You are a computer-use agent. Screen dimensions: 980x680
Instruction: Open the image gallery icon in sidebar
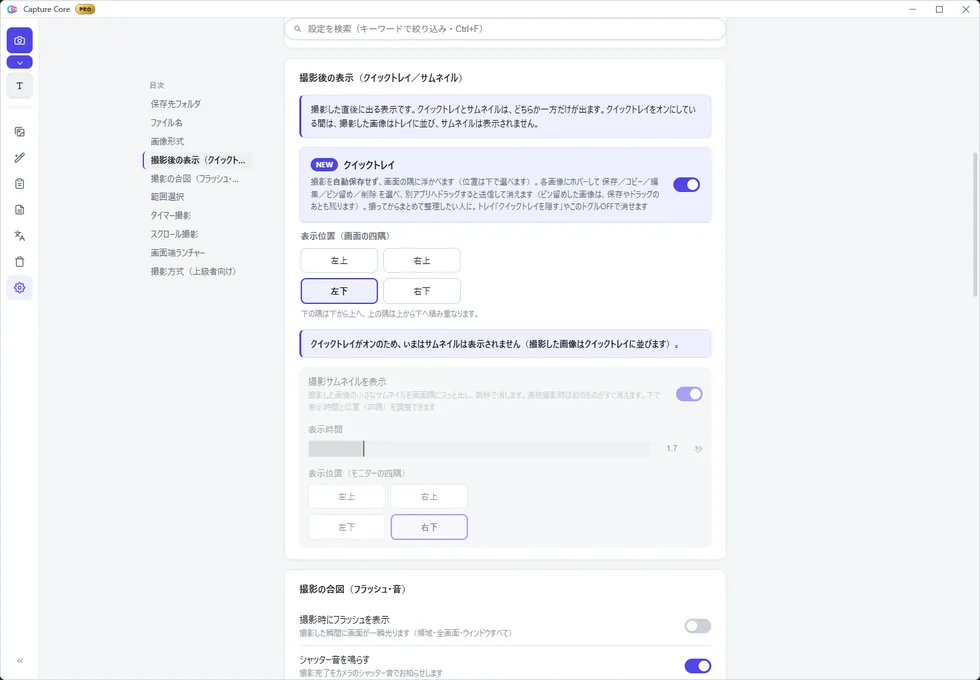click(19, 132)
